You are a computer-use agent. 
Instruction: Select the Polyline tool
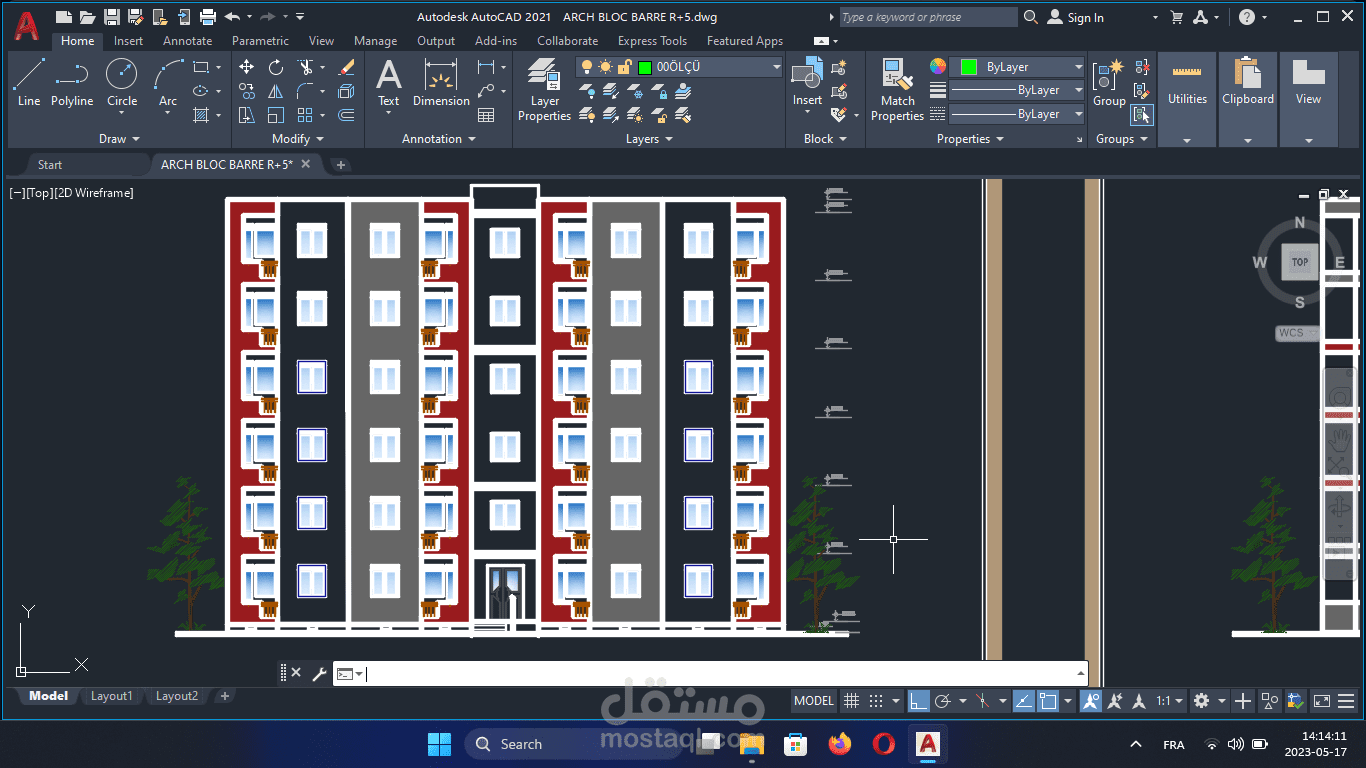[72, 81]
